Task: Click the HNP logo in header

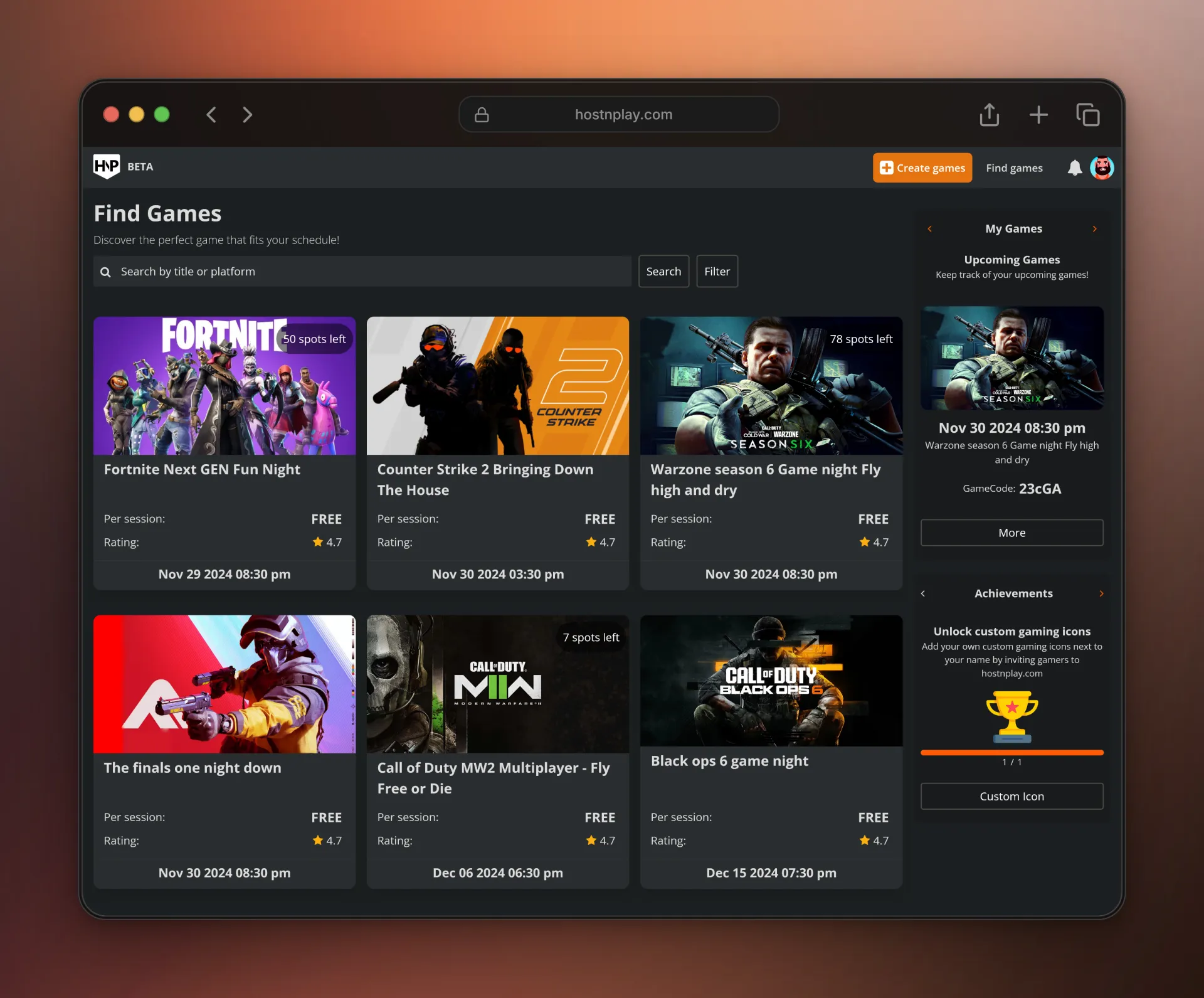Action: click(x=107, y=166)
